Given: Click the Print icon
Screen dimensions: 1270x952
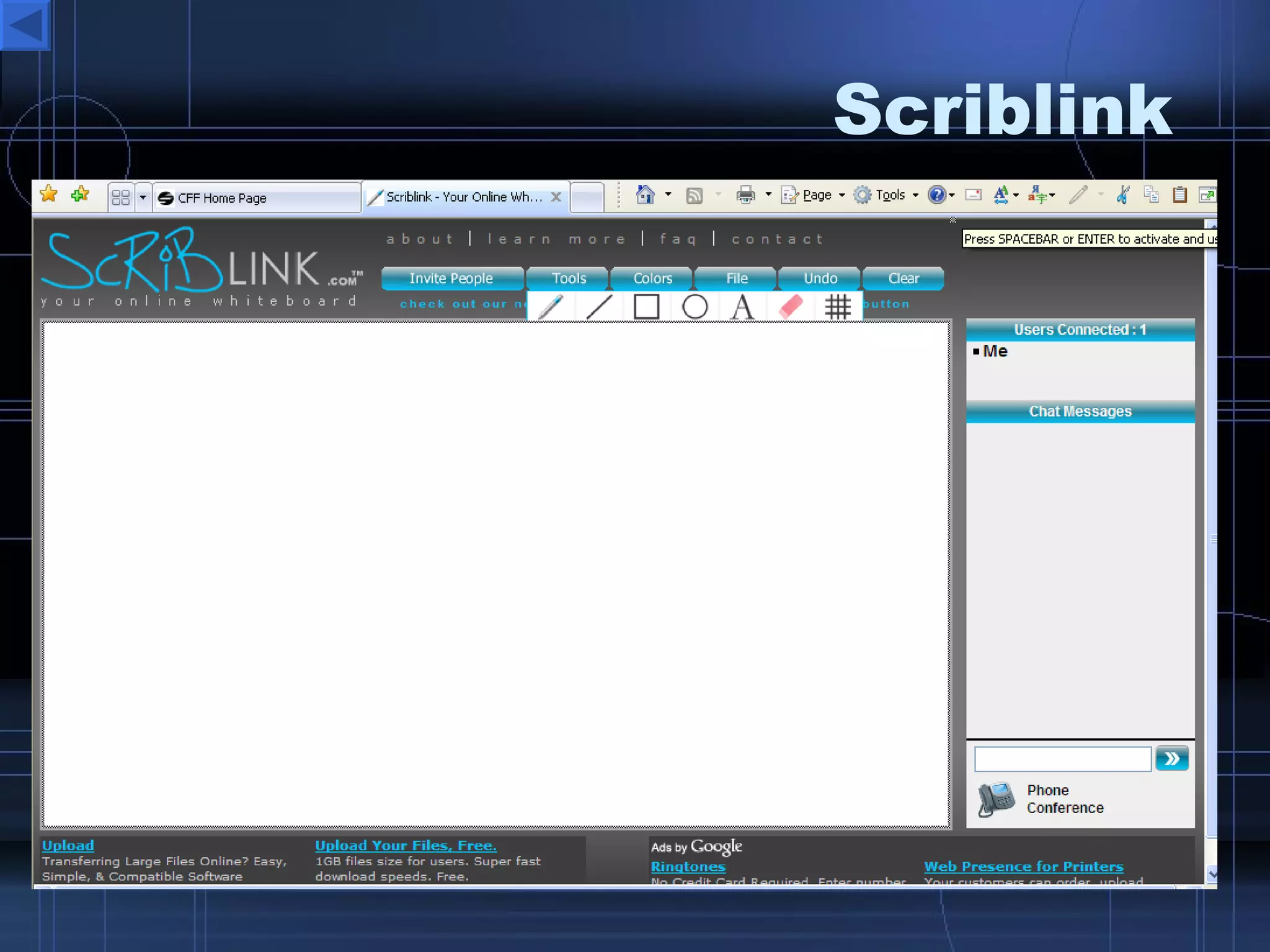Looking at the screenshot, I should (x=745, y=195).
